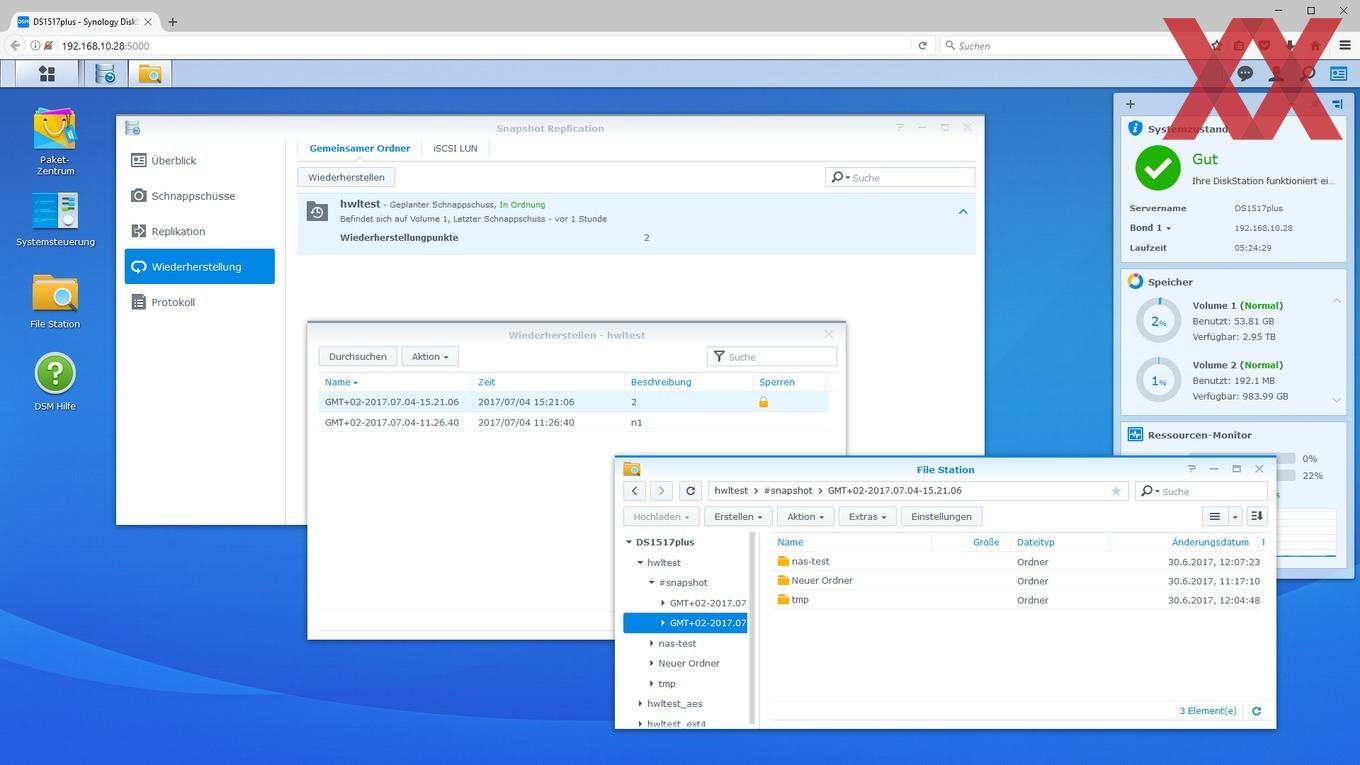This screenshot has width=1360, height=765.
Task: Click Einstellungen button in File Station
Action: click(x=941, y=516)
